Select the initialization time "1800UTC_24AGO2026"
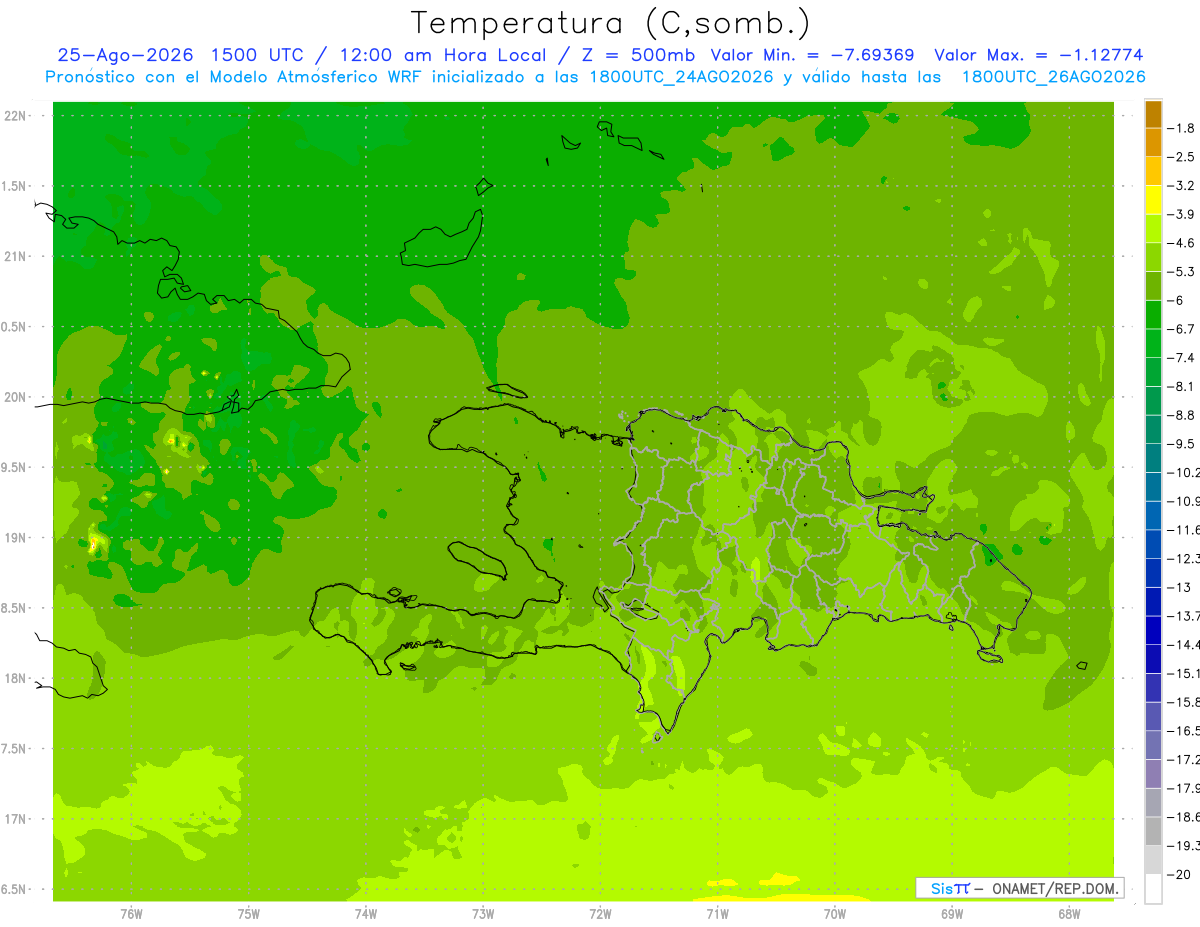The image size is (1200, 927). 678,77
